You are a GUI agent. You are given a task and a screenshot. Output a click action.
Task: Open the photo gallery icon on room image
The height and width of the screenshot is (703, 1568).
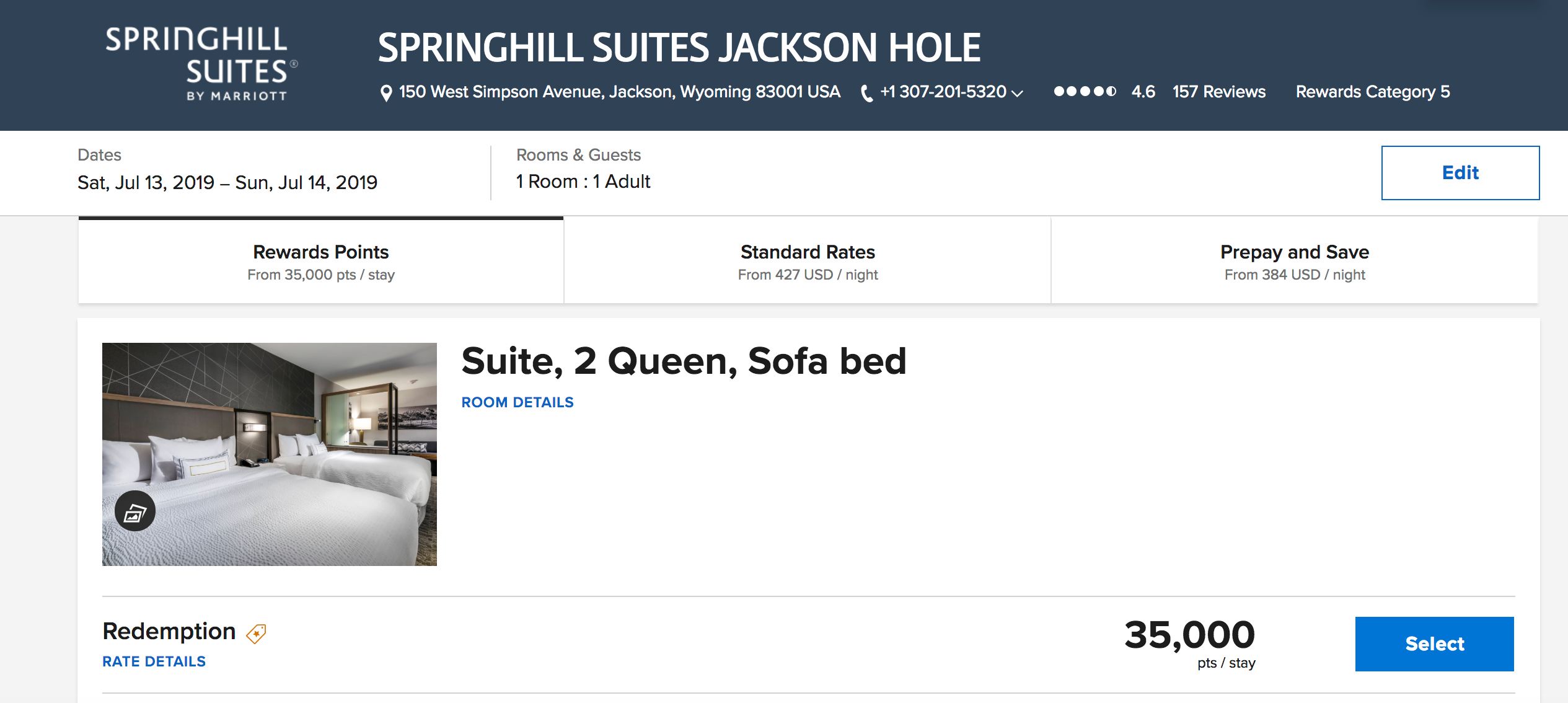tap(135, 511)
